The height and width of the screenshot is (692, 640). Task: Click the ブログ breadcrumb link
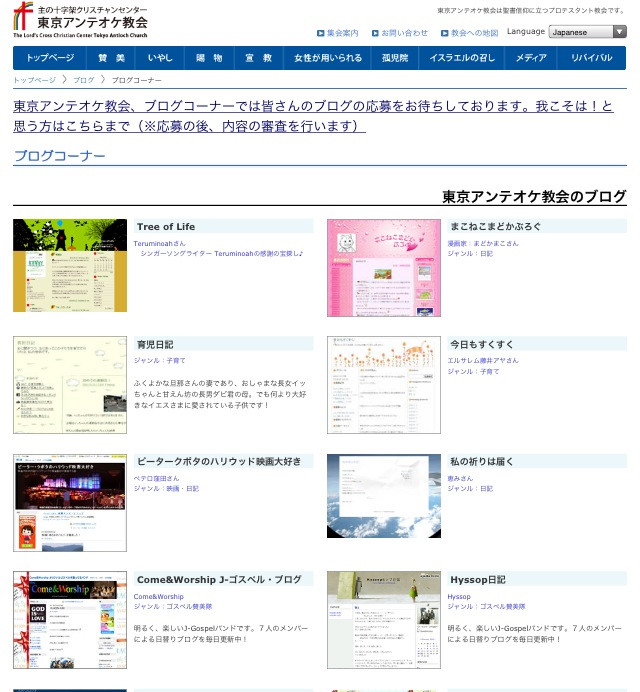click(x=84, y=79)
